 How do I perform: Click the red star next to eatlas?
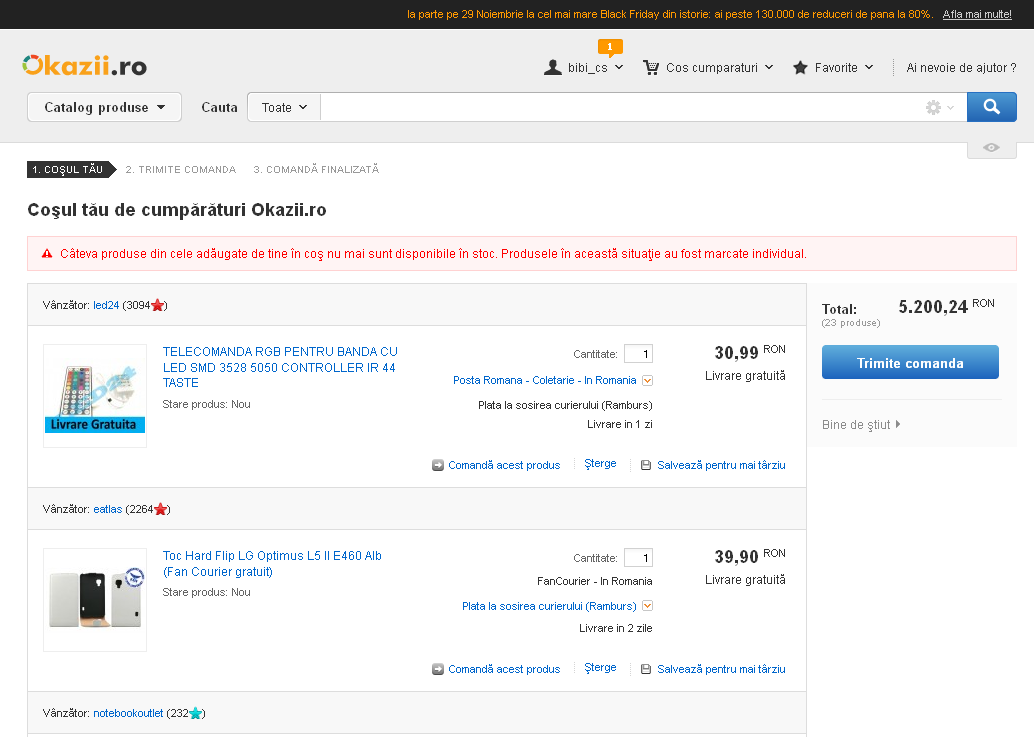160,509
